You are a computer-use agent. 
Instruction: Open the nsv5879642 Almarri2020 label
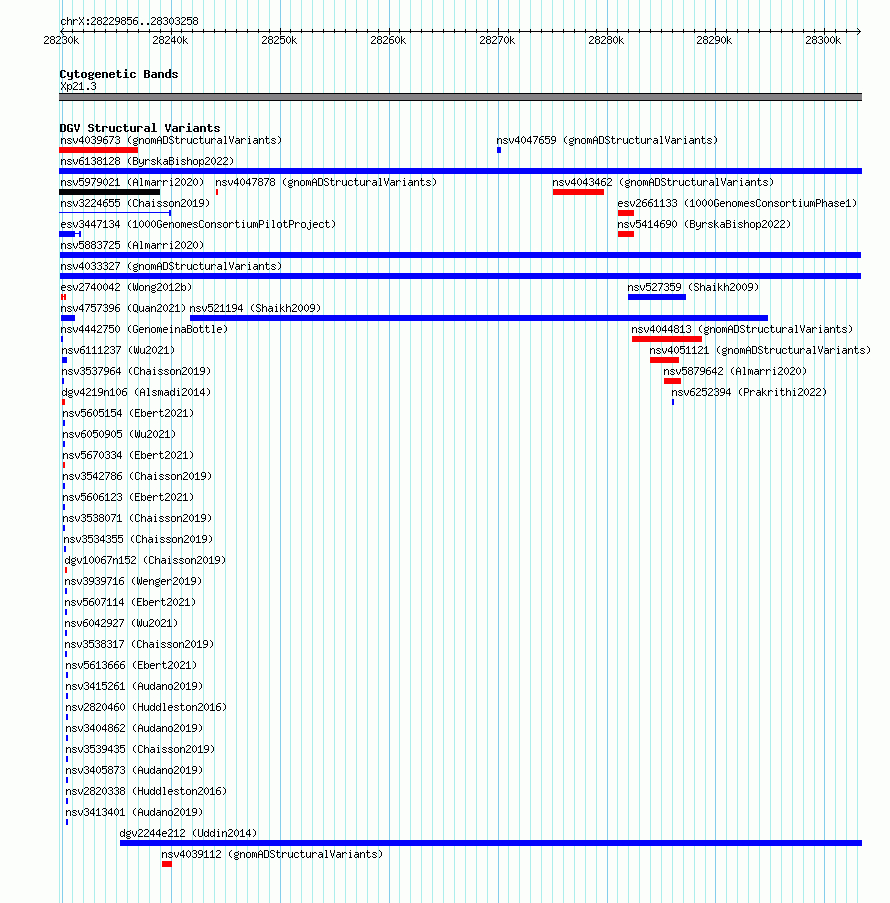pos(735,371)
